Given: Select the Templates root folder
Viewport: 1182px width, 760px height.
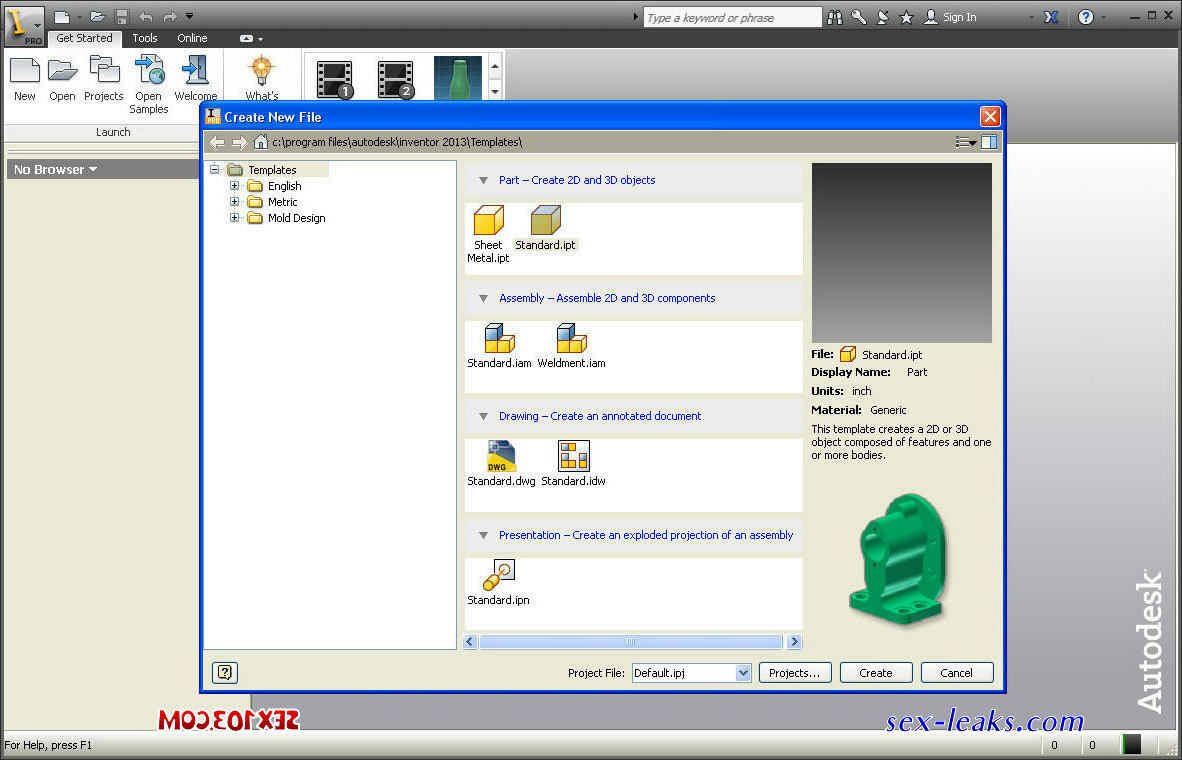Looking at the screenshot, I should (272, 170).
